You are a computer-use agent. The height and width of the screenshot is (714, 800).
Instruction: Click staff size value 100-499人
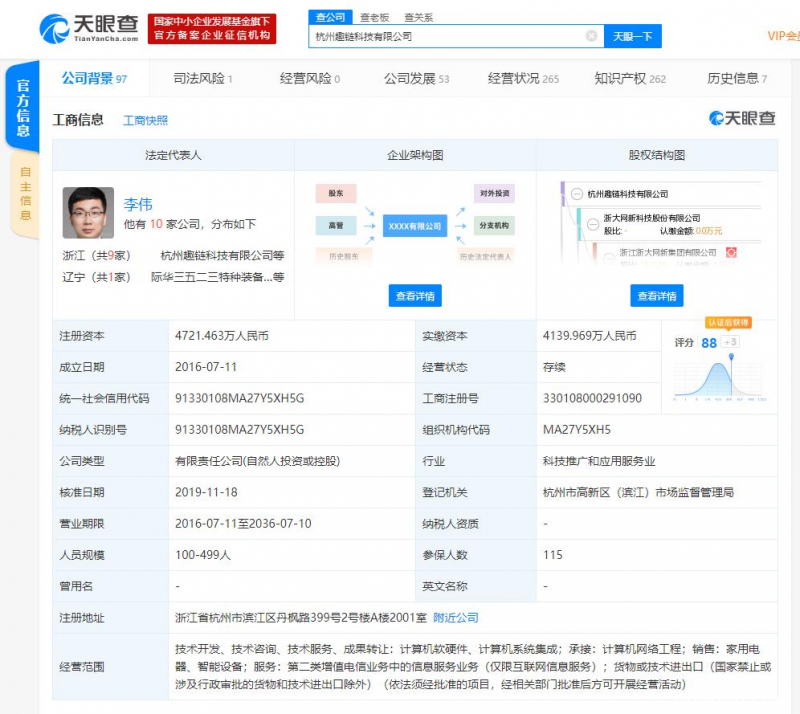[x=203, y=555]
